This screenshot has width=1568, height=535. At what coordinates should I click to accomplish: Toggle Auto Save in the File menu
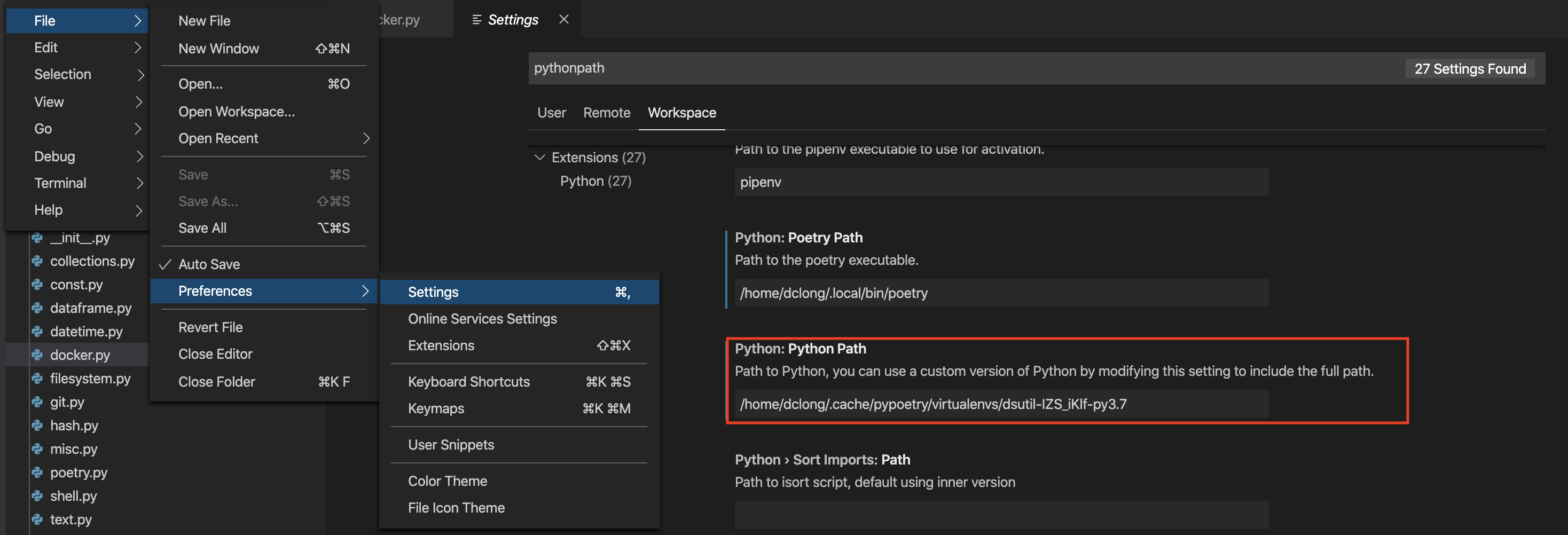[209, 264]
